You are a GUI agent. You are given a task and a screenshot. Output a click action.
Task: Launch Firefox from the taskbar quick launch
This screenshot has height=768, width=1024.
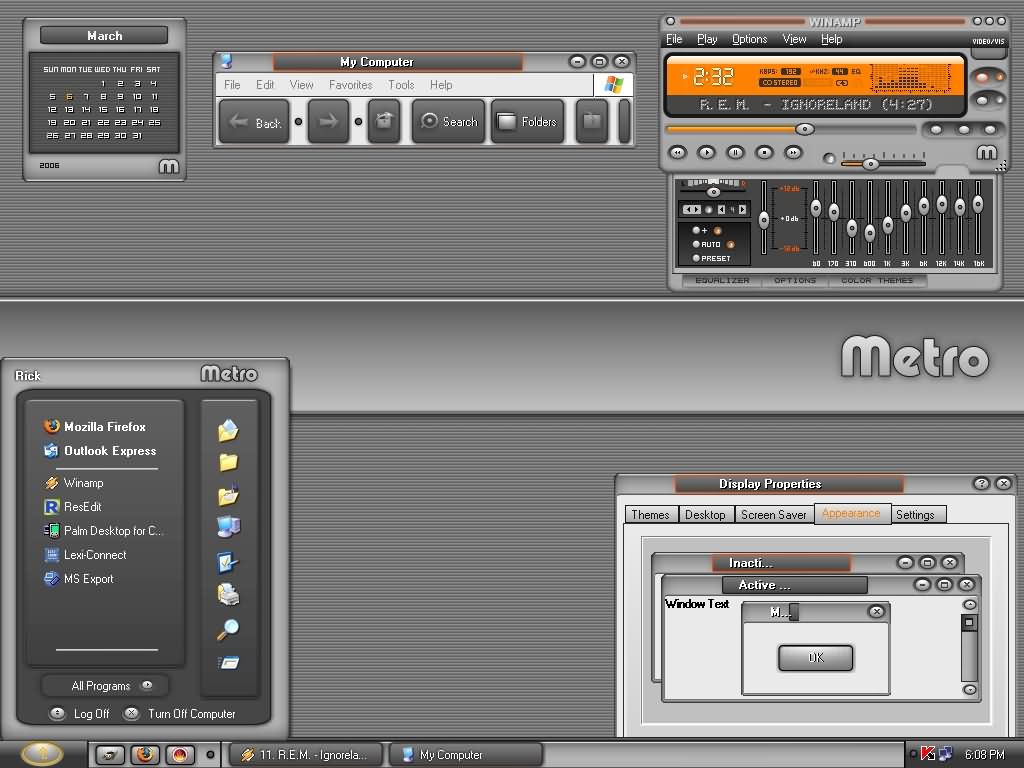click(145, 755)
